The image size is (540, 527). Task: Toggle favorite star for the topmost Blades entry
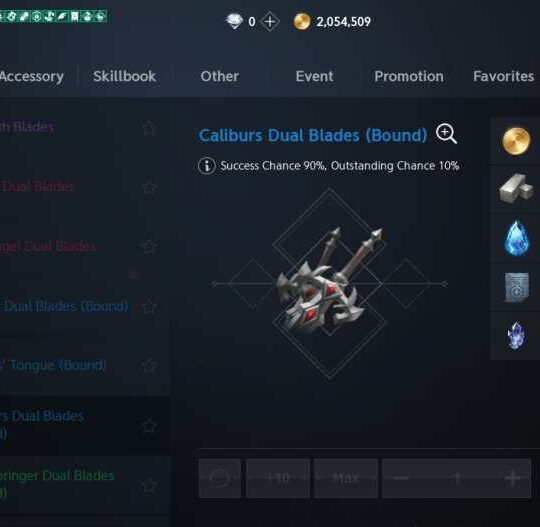(149, 128)
